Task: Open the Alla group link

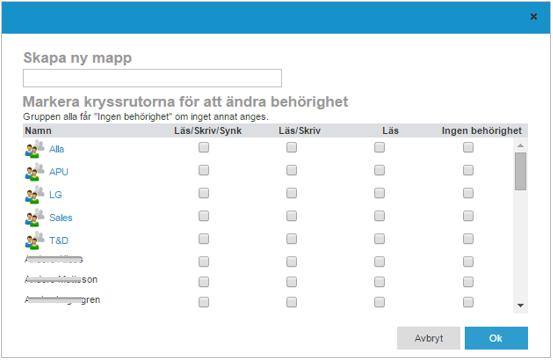Action: pos(56,149)
